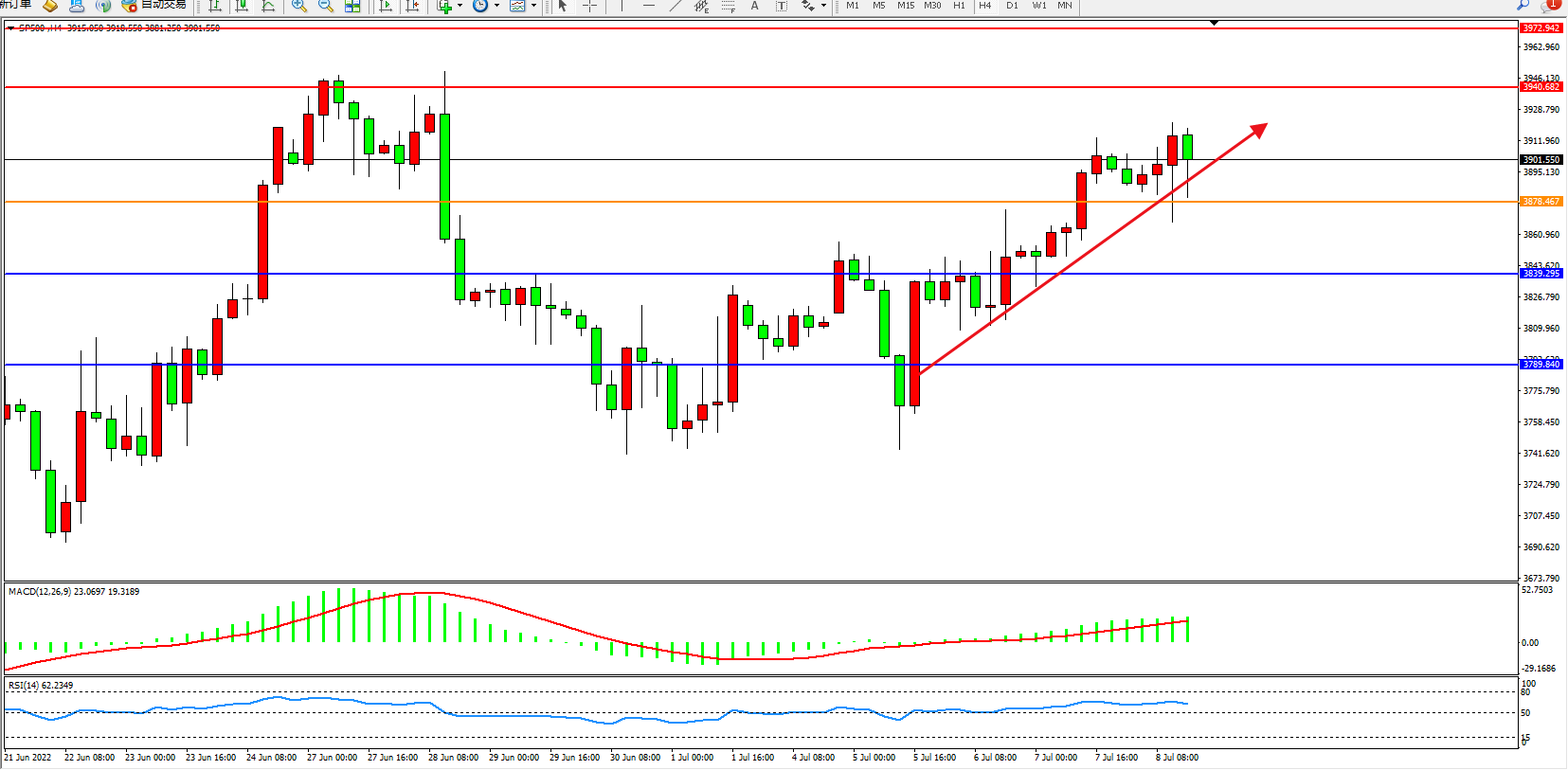Switch chart to Candlesticks mode
This screenshot has width=1568, height=770.
pyautogui.click(x=242, y=6)
